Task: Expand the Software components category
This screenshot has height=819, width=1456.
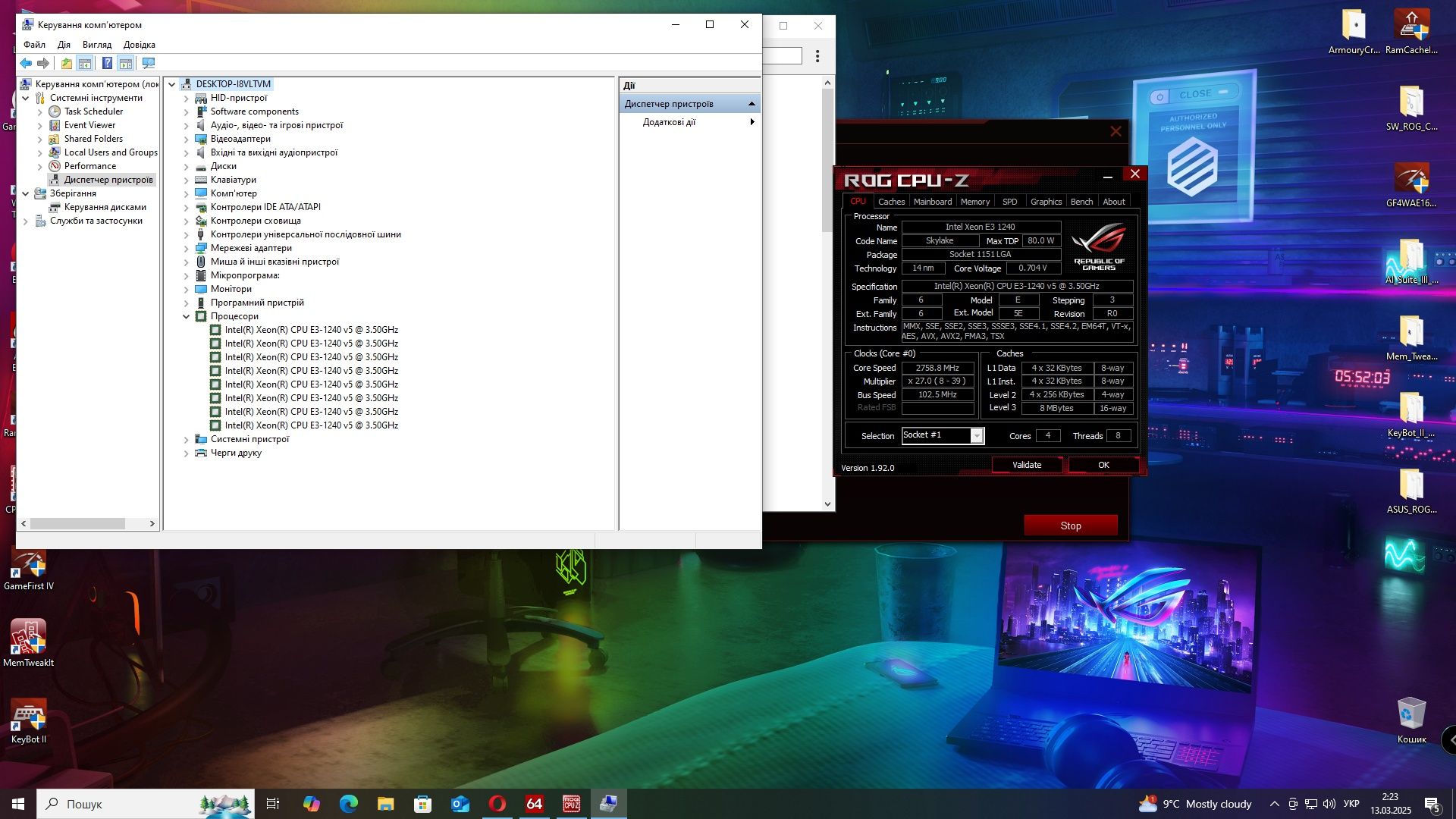Action: click(187, 112)
